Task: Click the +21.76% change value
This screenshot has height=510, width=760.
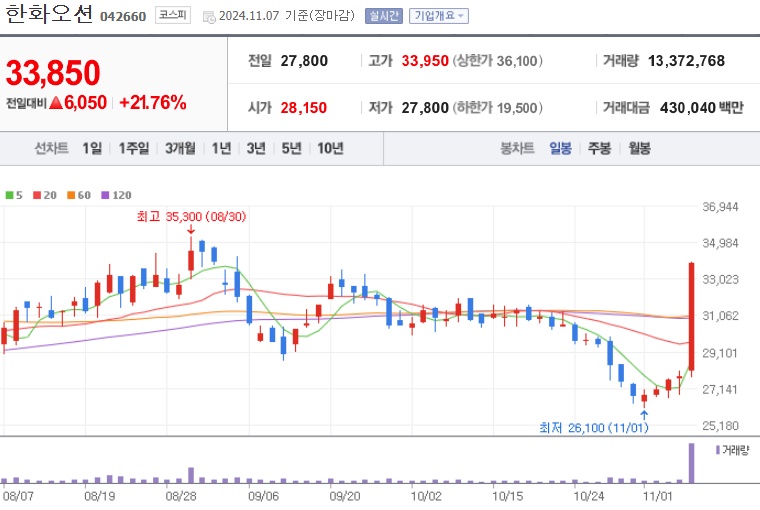Action: pyautogui.click(x=153, y=103)
